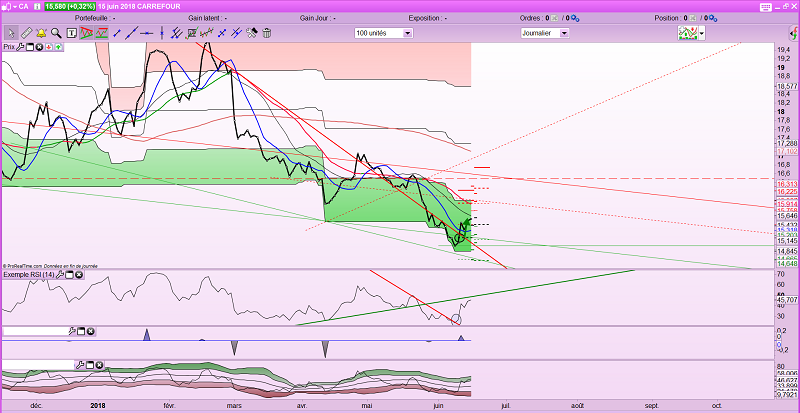
Task: Close the bottom indicator panel
Action: tap(99, 365)
